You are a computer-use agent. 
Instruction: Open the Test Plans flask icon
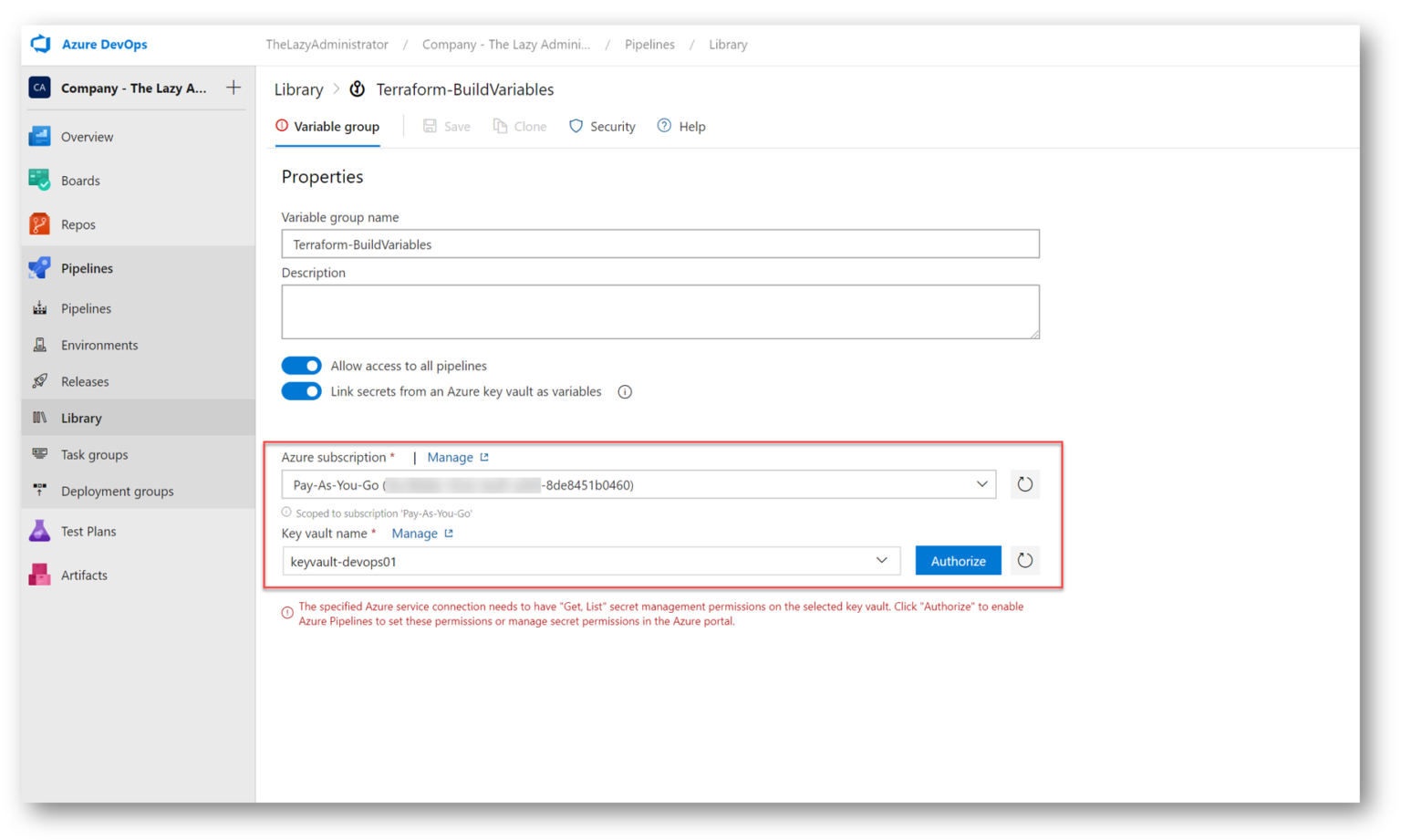pos(39,531)
